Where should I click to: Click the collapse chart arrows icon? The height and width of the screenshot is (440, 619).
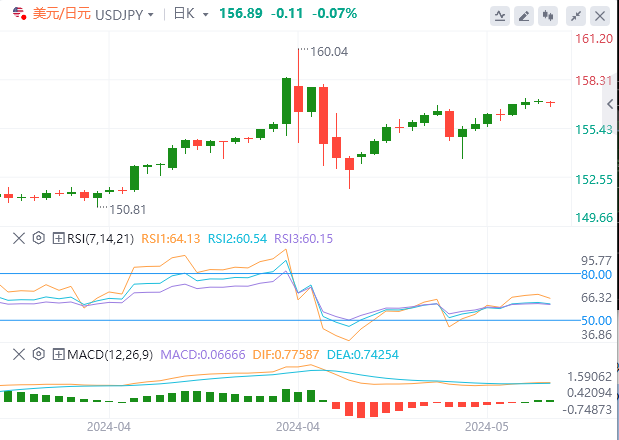coord(576,16)
